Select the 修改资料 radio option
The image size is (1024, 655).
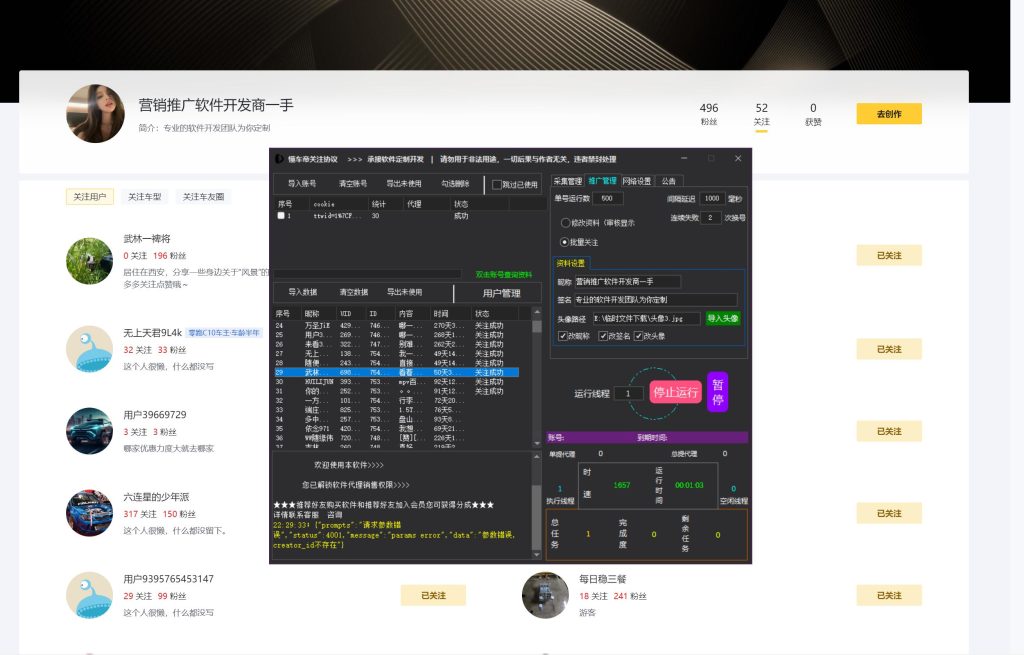pos(565,223)
